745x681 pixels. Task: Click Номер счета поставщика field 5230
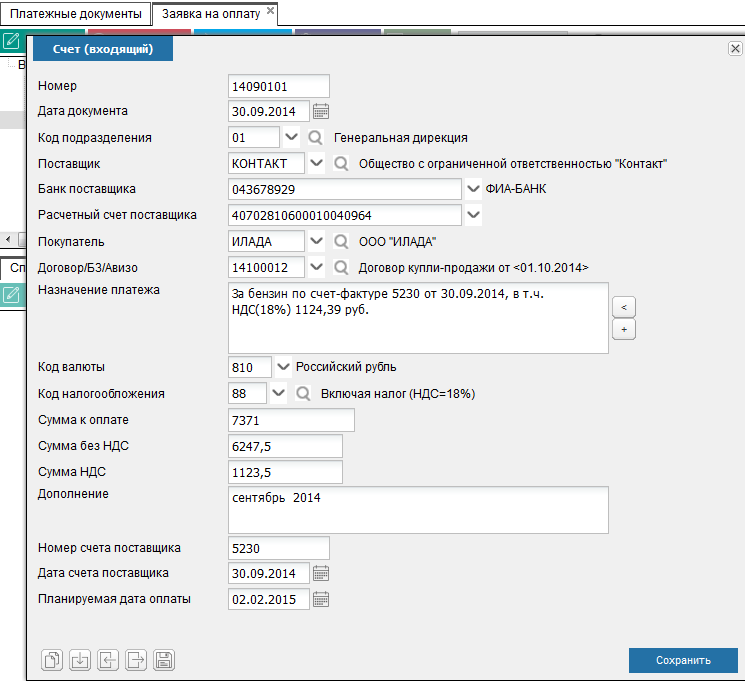[278, 548]
